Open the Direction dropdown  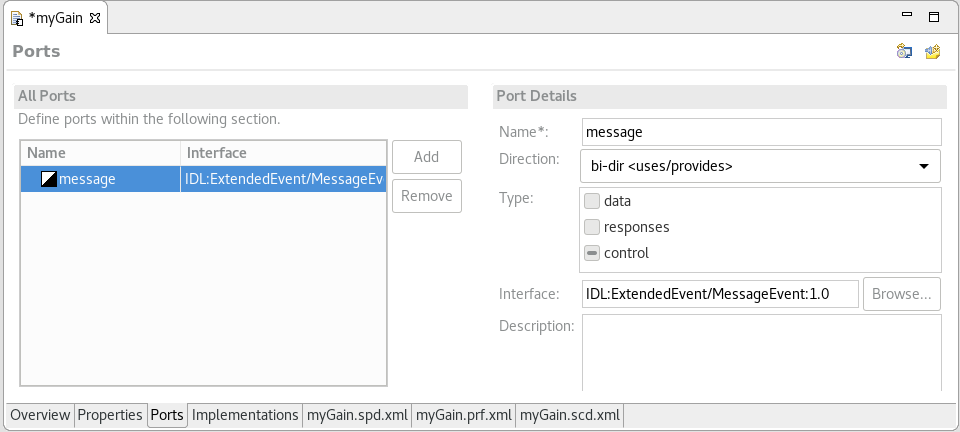coord(759,166)
